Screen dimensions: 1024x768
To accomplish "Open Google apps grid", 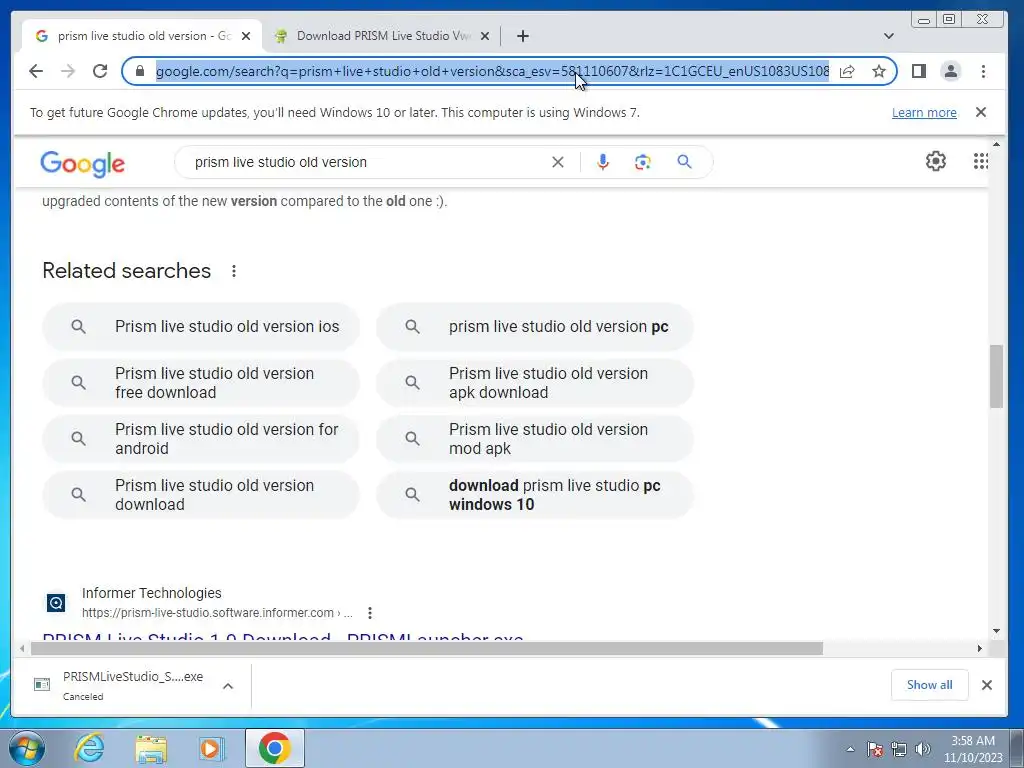I will (x=980, y=161).
